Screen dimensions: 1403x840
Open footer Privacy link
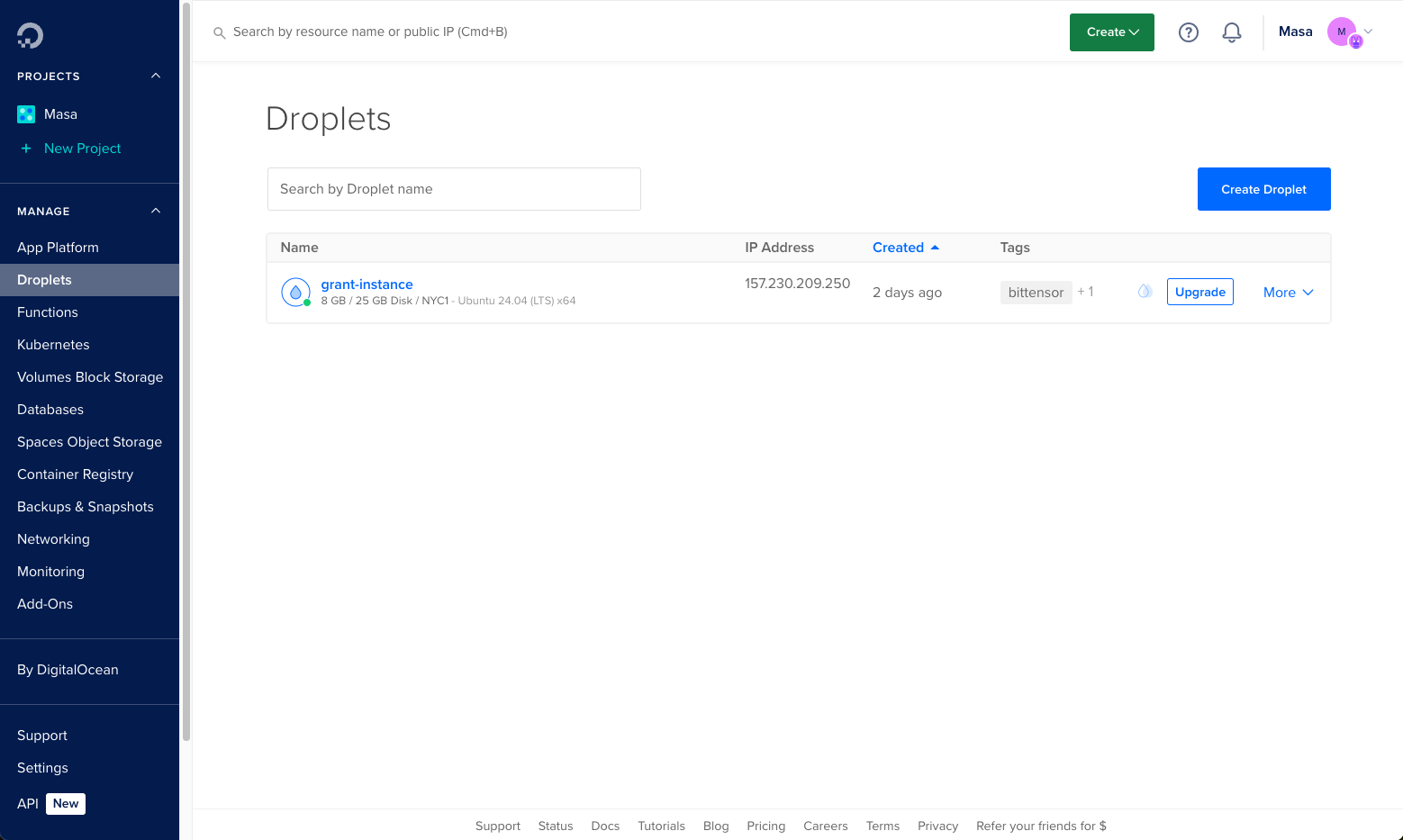pos(937,826)
